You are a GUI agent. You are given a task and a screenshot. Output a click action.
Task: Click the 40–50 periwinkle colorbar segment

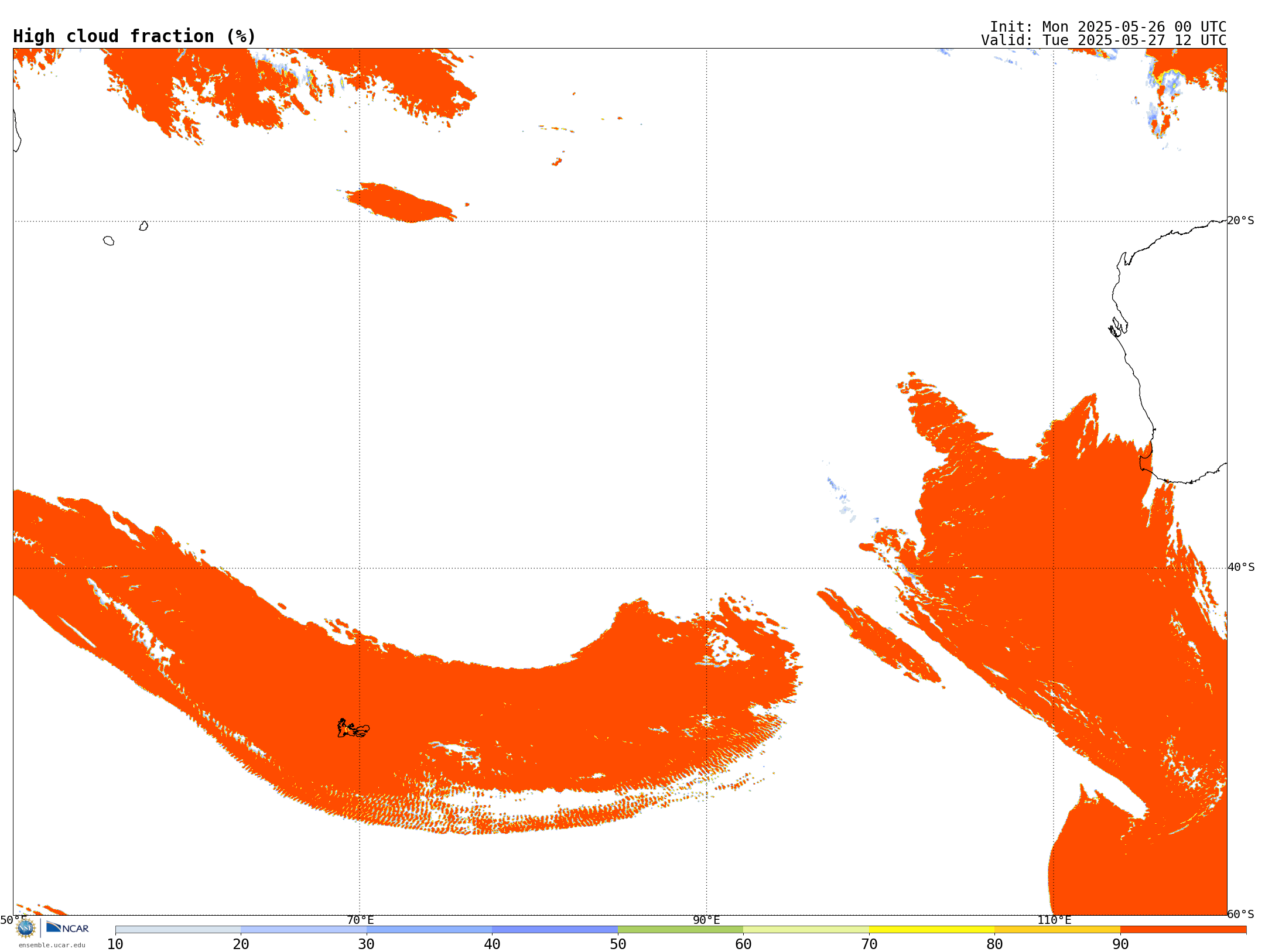click(555, 930)
